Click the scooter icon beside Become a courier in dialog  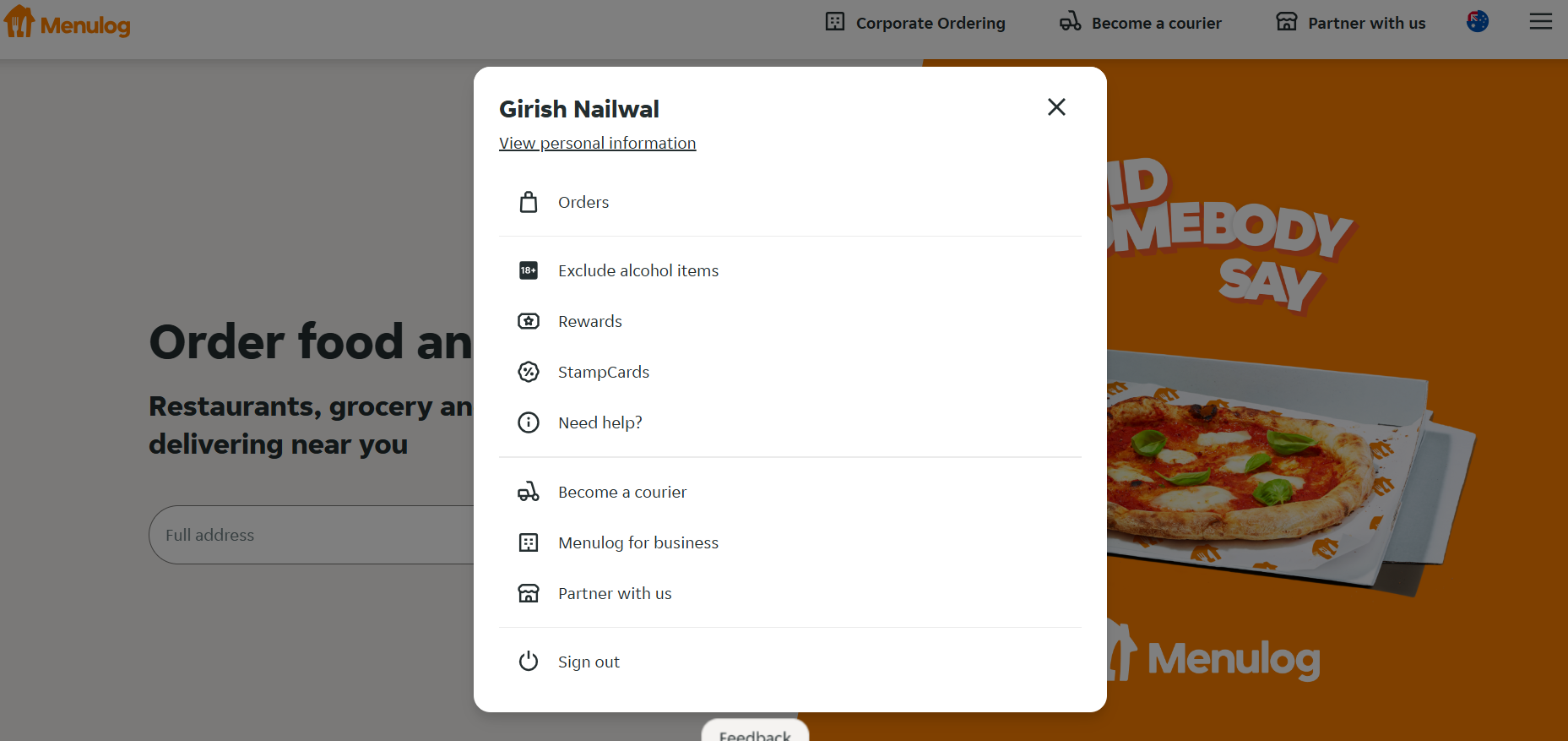(529, 492)
